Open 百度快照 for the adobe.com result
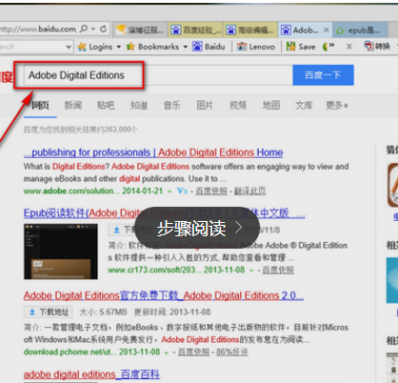The height and width of the screenshot is (383, 398). coord(211,191)
